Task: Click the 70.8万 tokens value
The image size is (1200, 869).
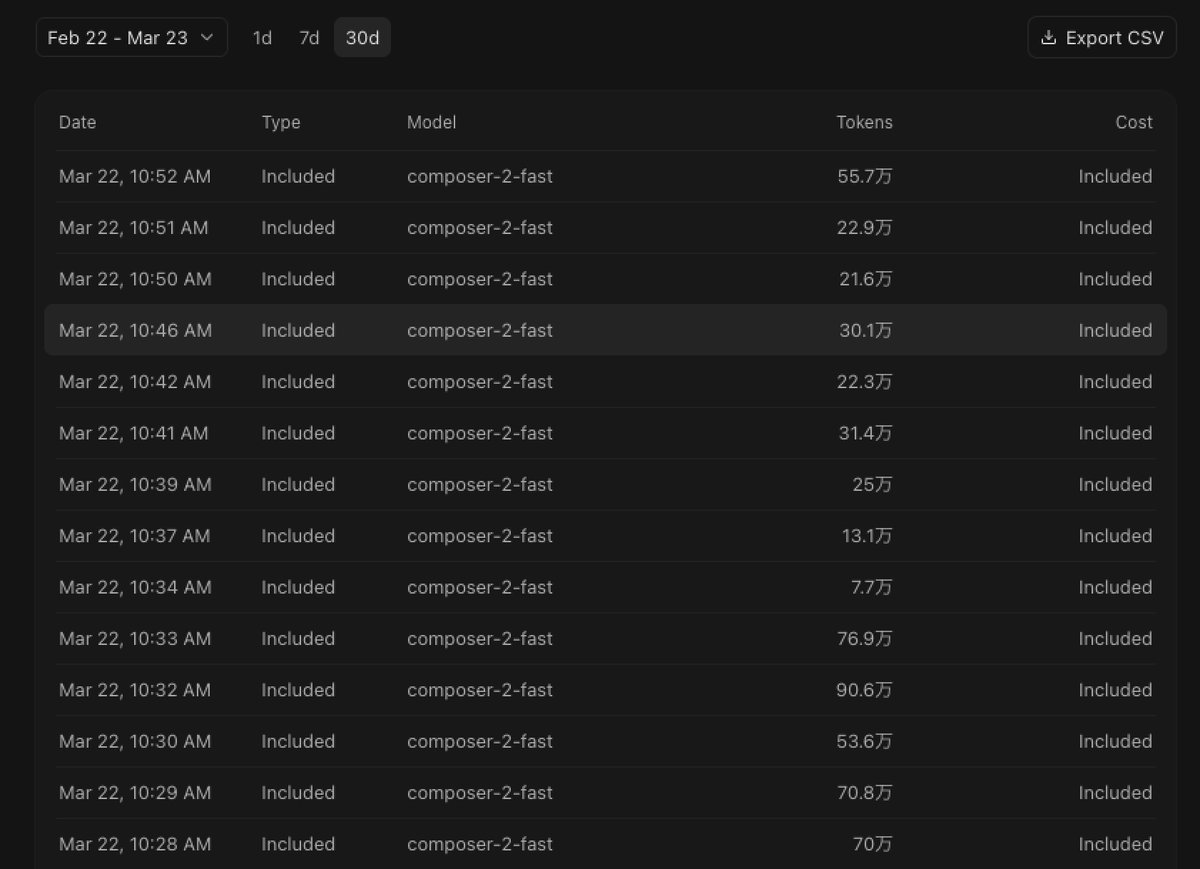Action: [865, 793]
